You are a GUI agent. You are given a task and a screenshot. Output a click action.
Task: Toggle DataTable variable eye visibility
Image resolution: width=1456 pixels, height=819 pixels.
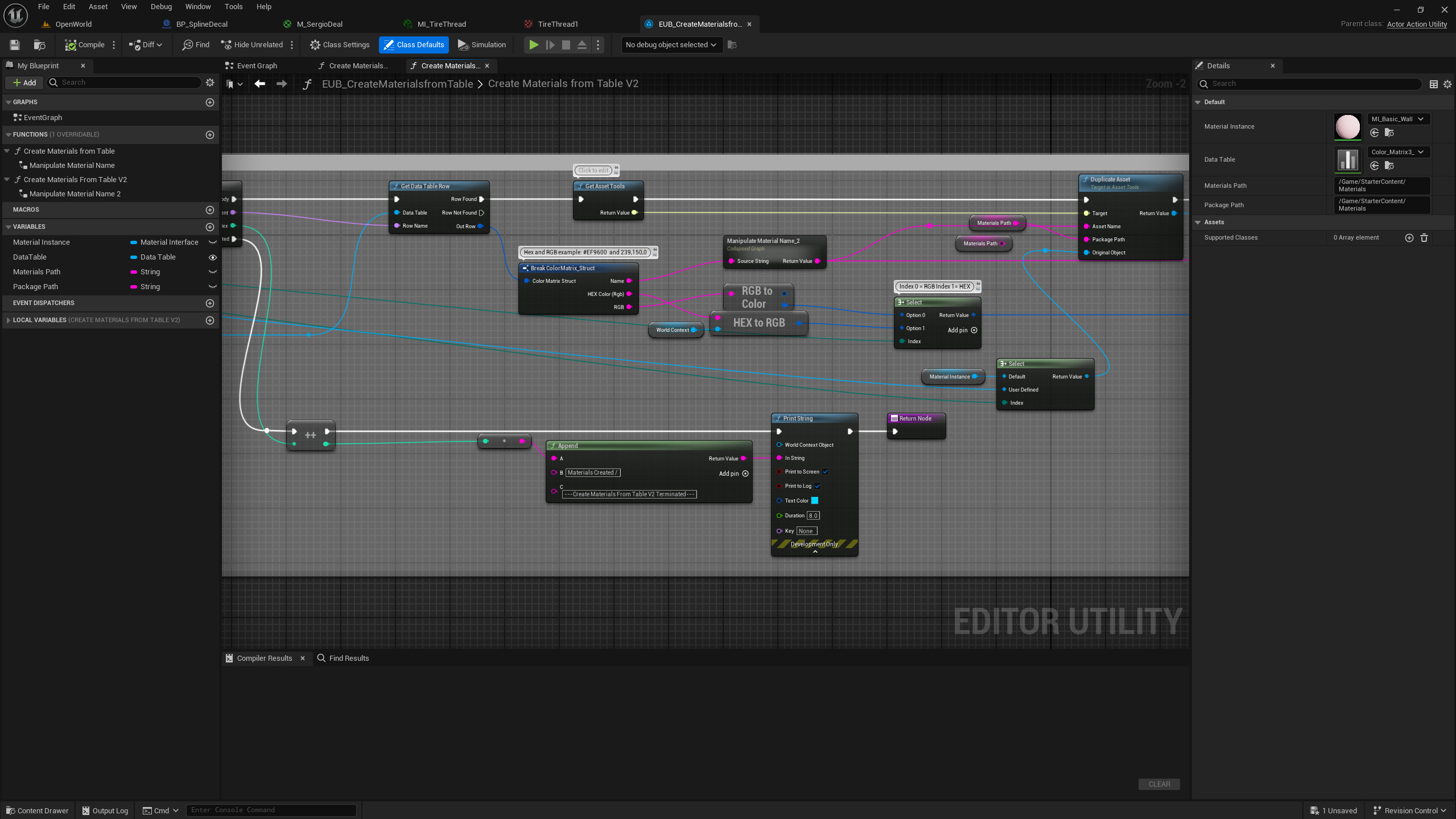pos(212,257)
